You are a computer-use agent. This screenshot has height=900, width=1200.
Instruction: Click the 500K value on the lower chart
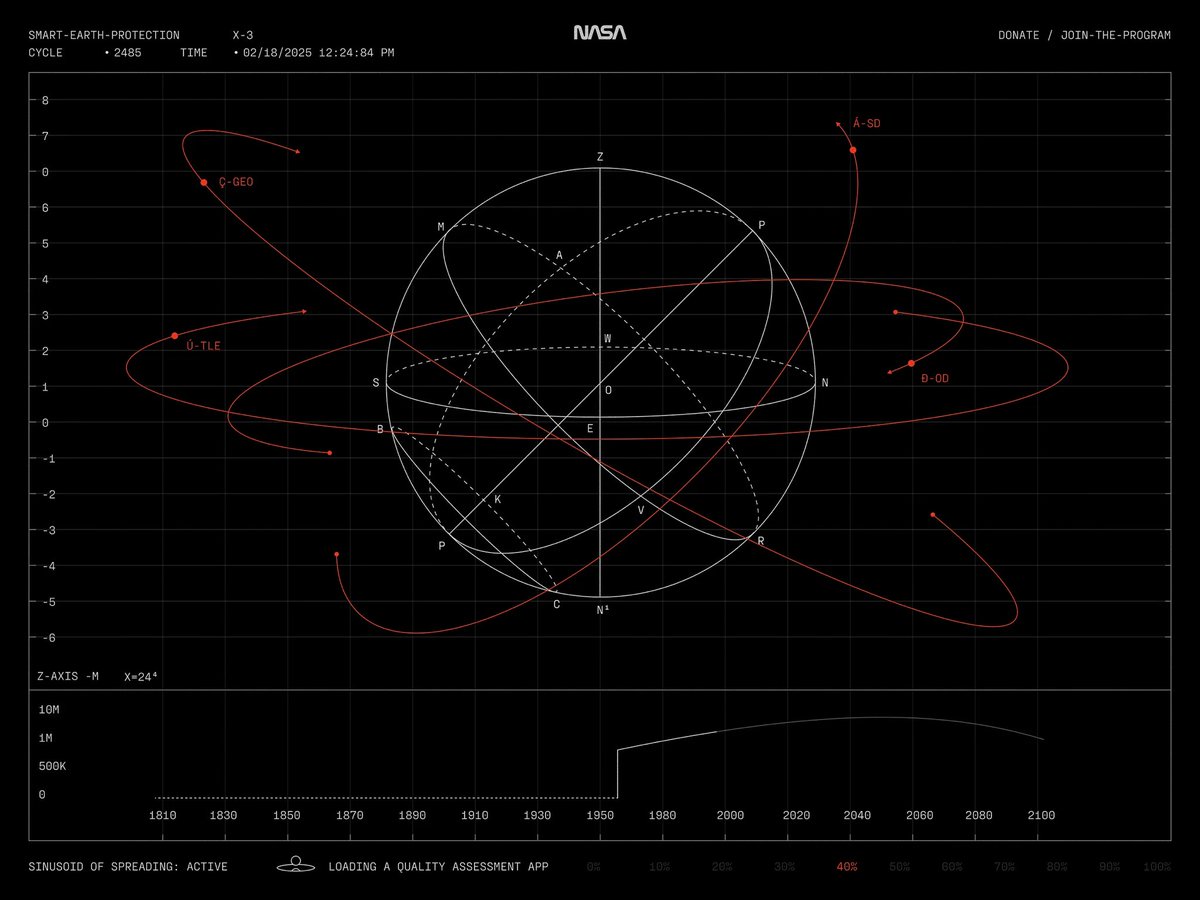(52, 766)
